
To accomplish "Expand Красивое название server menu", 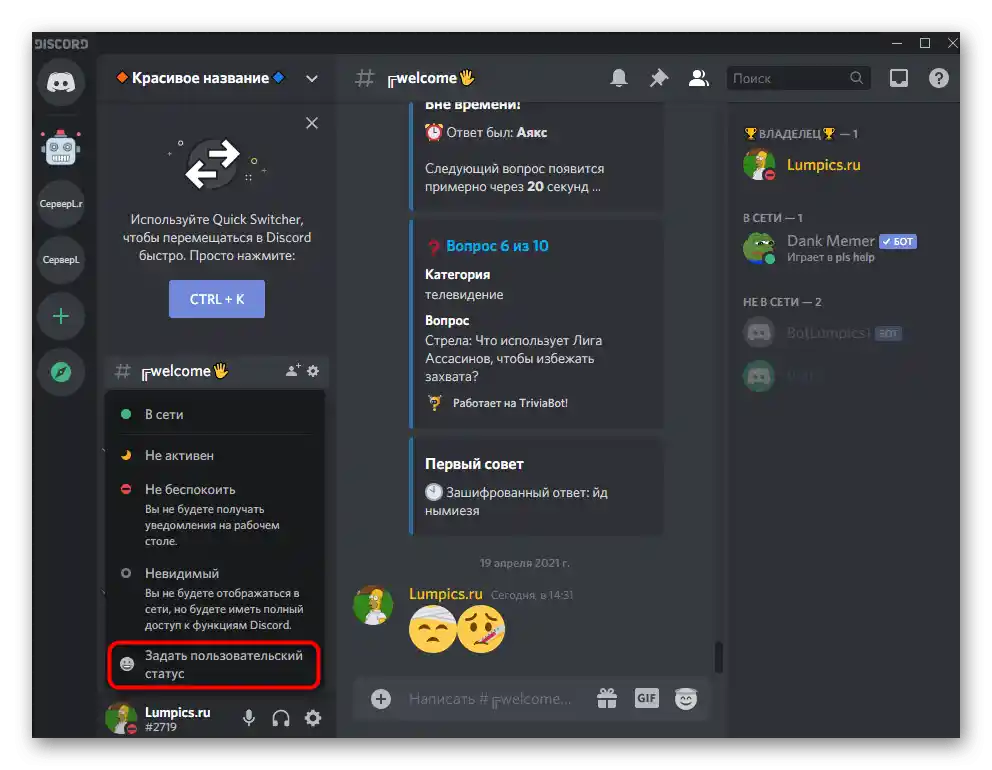I will point(312,78).
